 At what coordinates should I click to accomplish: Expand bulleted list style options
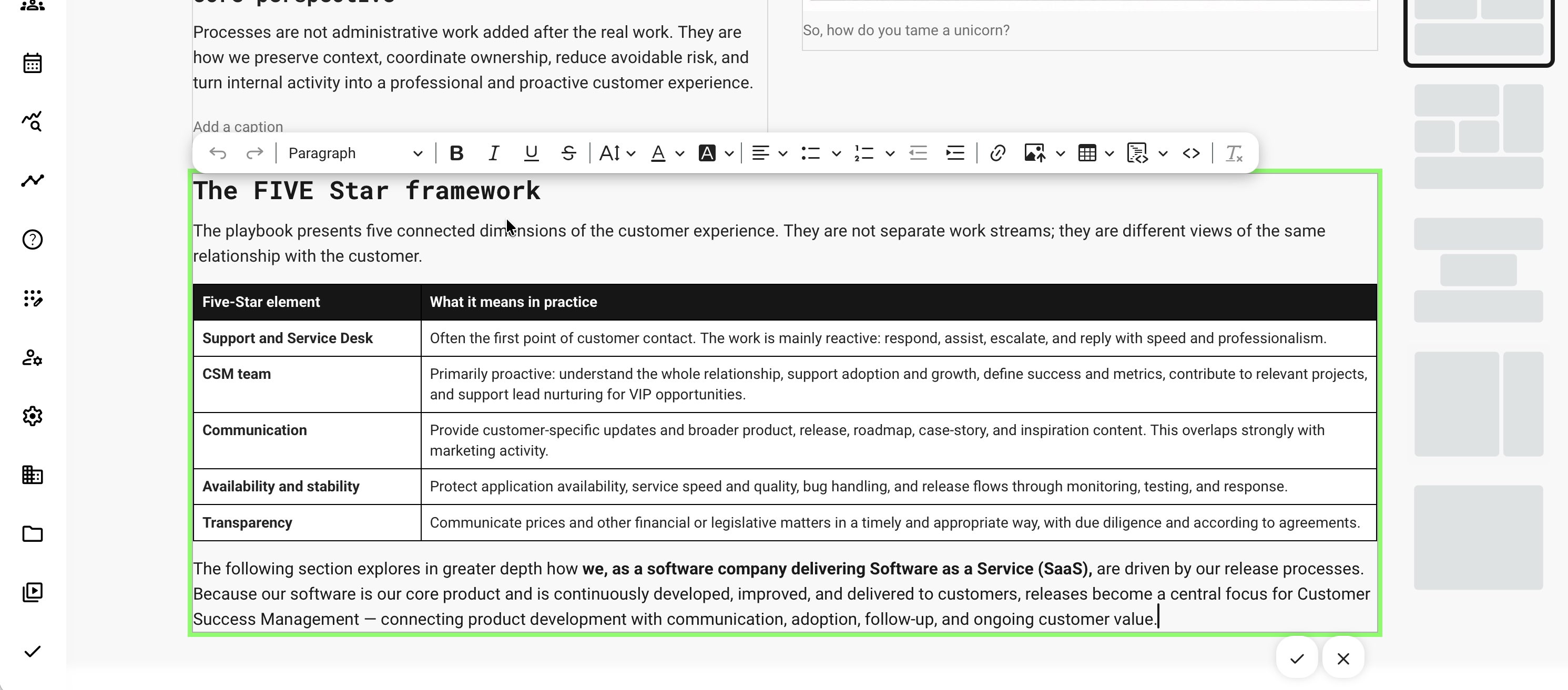pos(837,153)
